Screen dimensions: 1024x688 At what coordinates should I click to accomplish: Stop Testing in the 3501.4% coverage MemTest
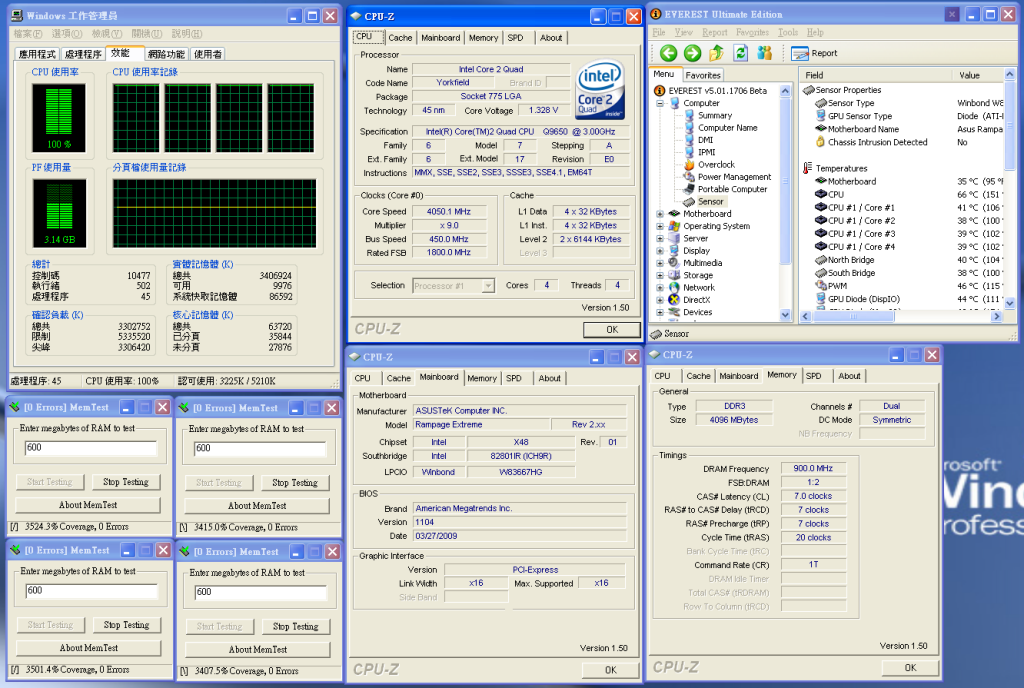click(x=127, y=625)
